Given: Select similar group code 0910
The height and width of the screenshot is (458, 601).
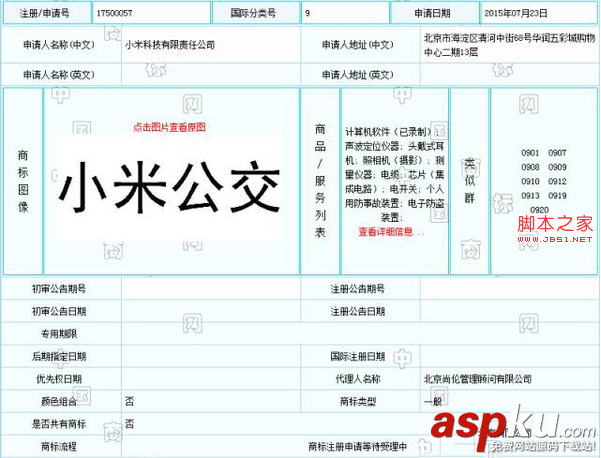Looking at the screenshot, I should (530, 181).
